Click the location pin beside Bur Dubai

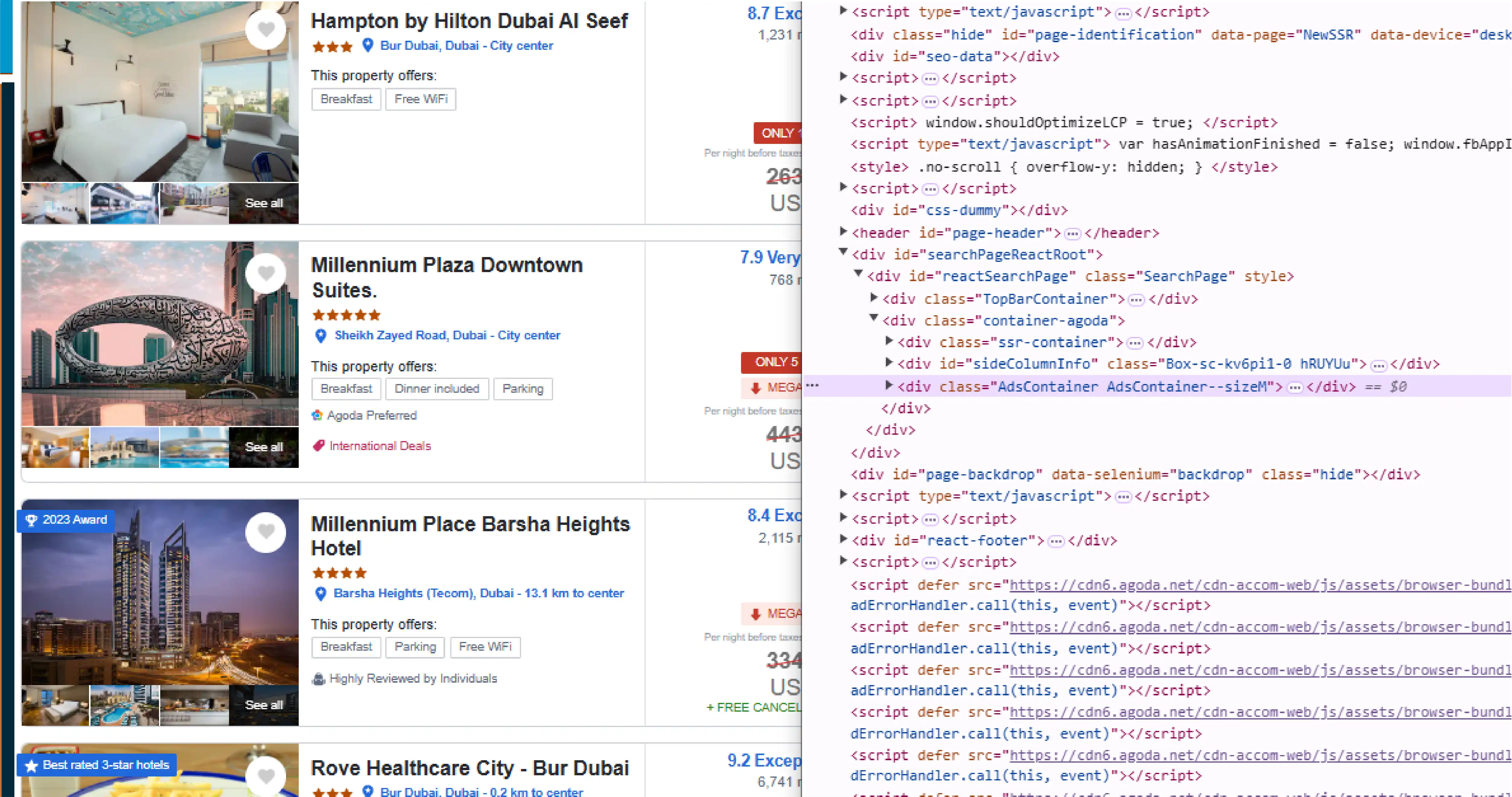click(x=368, y=46)
